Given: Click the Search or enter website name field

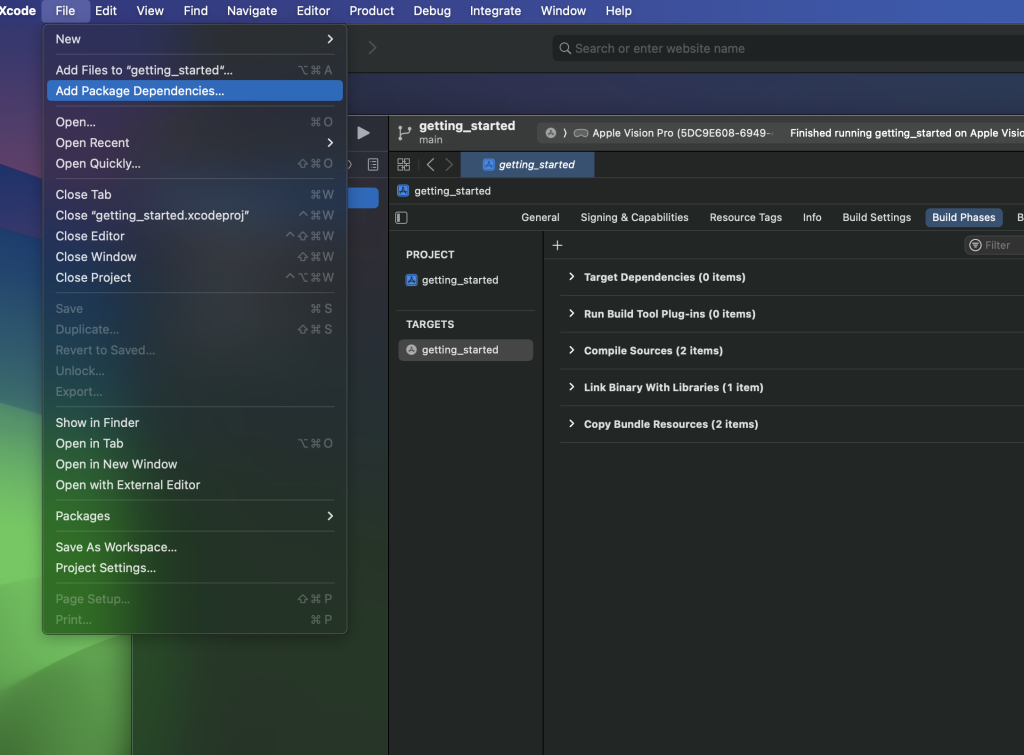Looking at the screenshot, I should [788, 48].
